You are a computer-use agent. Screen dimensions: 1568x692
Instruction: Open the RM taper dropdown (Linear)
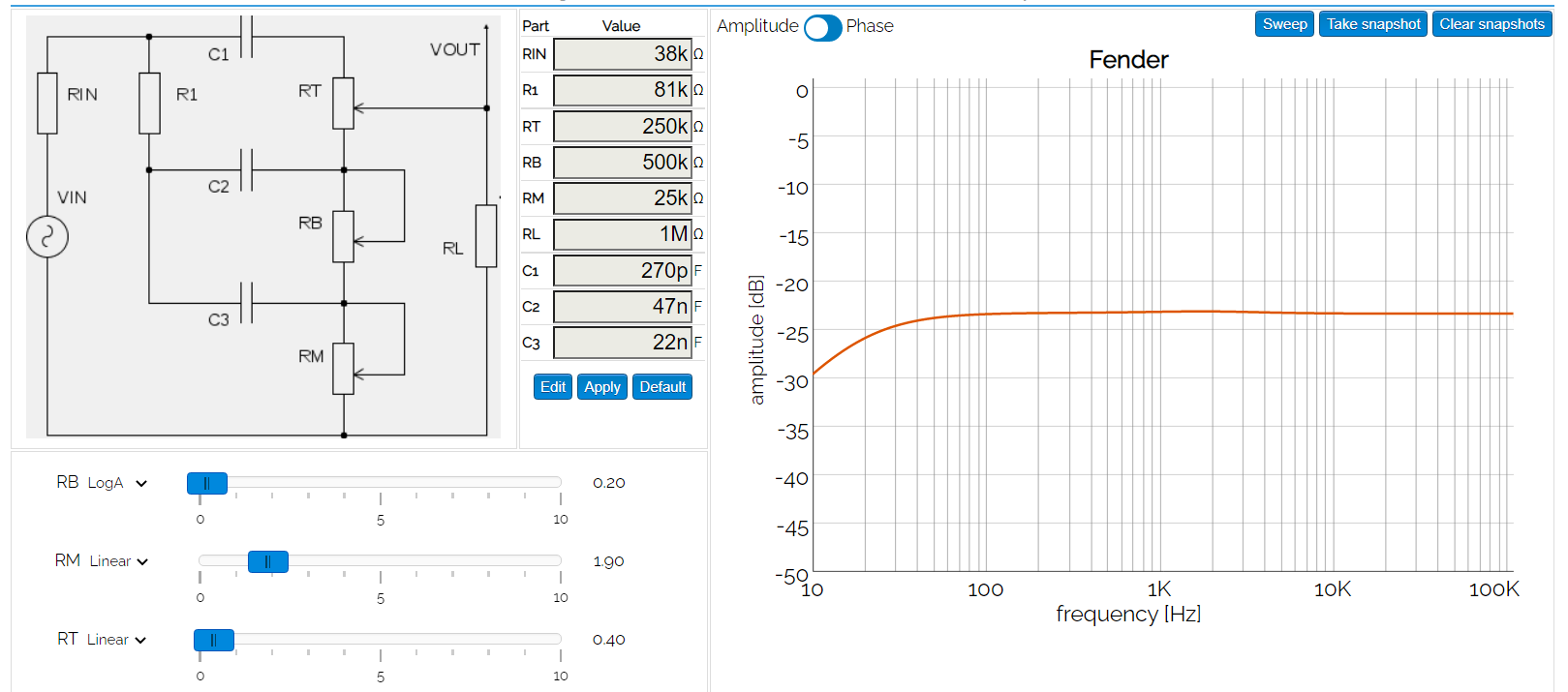point(118,561)
